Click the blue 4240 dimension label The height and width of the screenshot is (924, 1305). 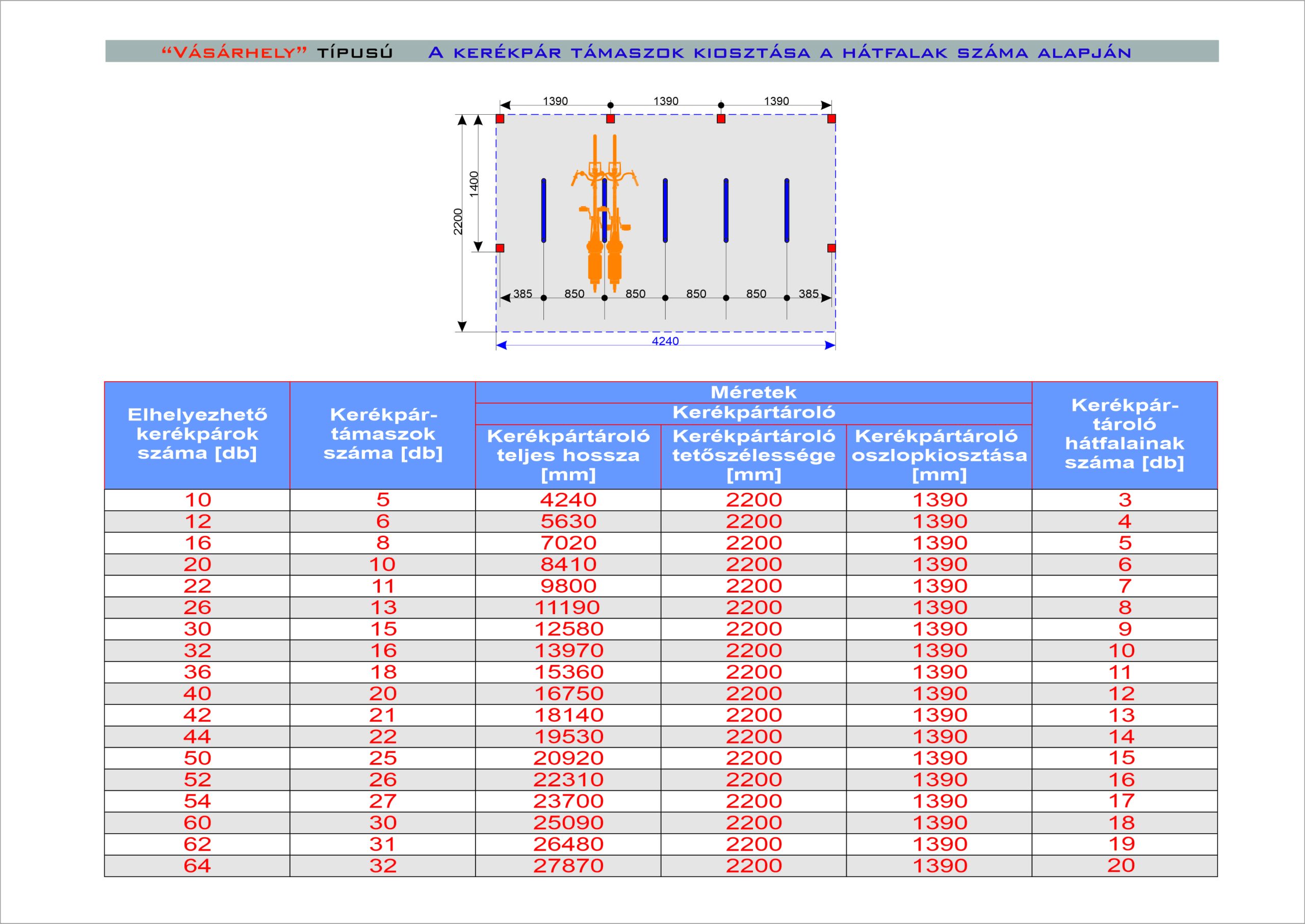point(665,341)
